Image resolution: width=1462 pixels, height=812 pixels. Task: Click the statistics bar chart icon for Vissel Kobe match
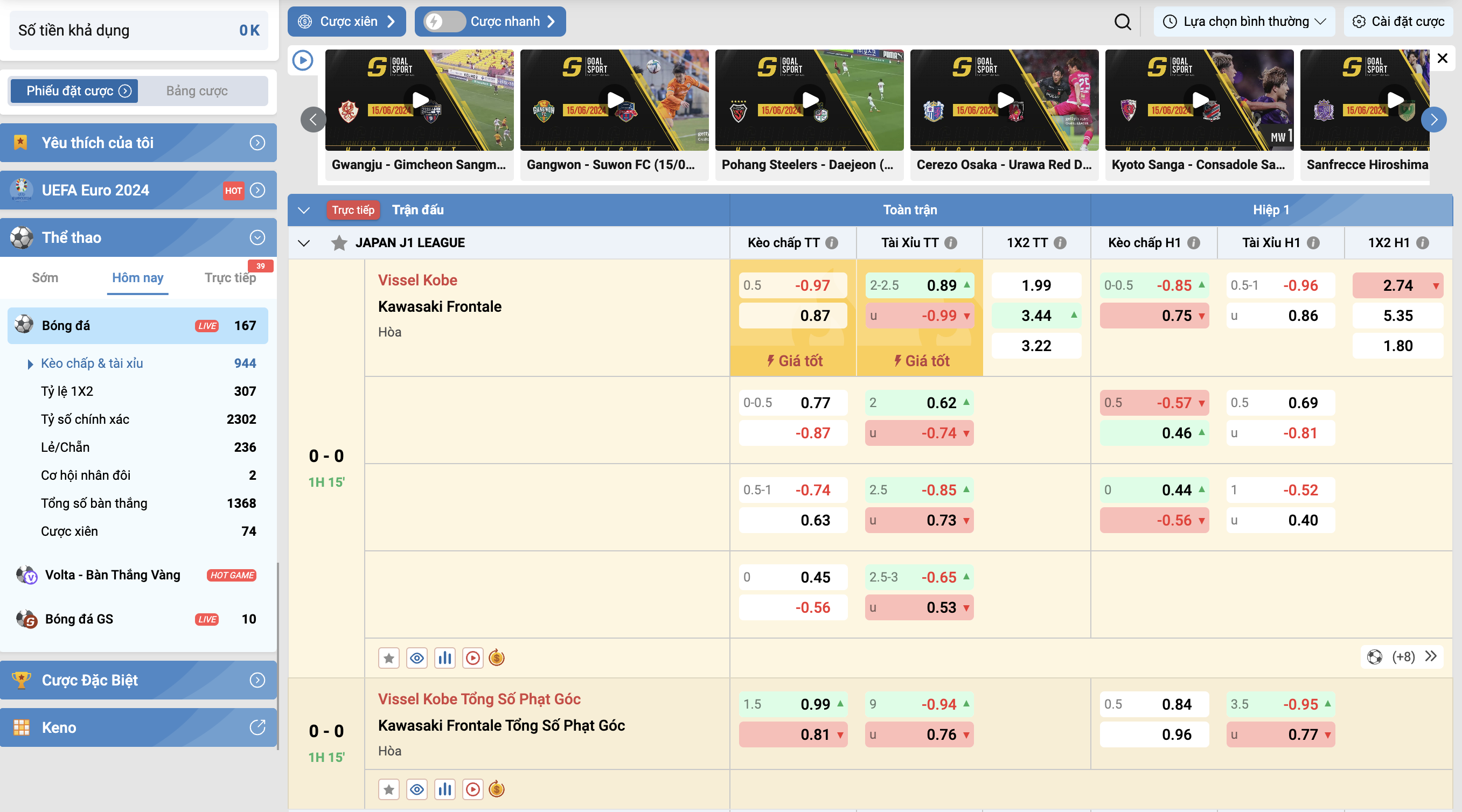[445, 657]
